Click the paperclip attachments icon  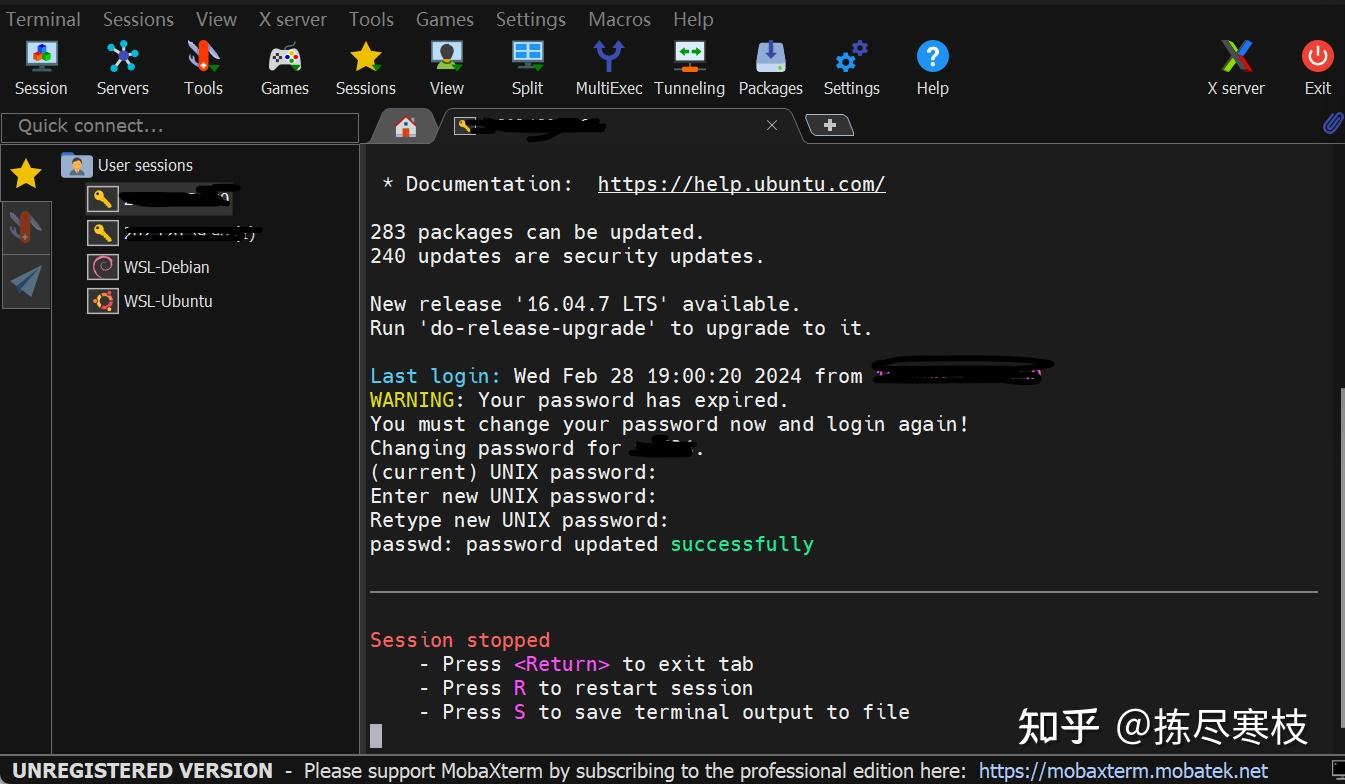1332,122
